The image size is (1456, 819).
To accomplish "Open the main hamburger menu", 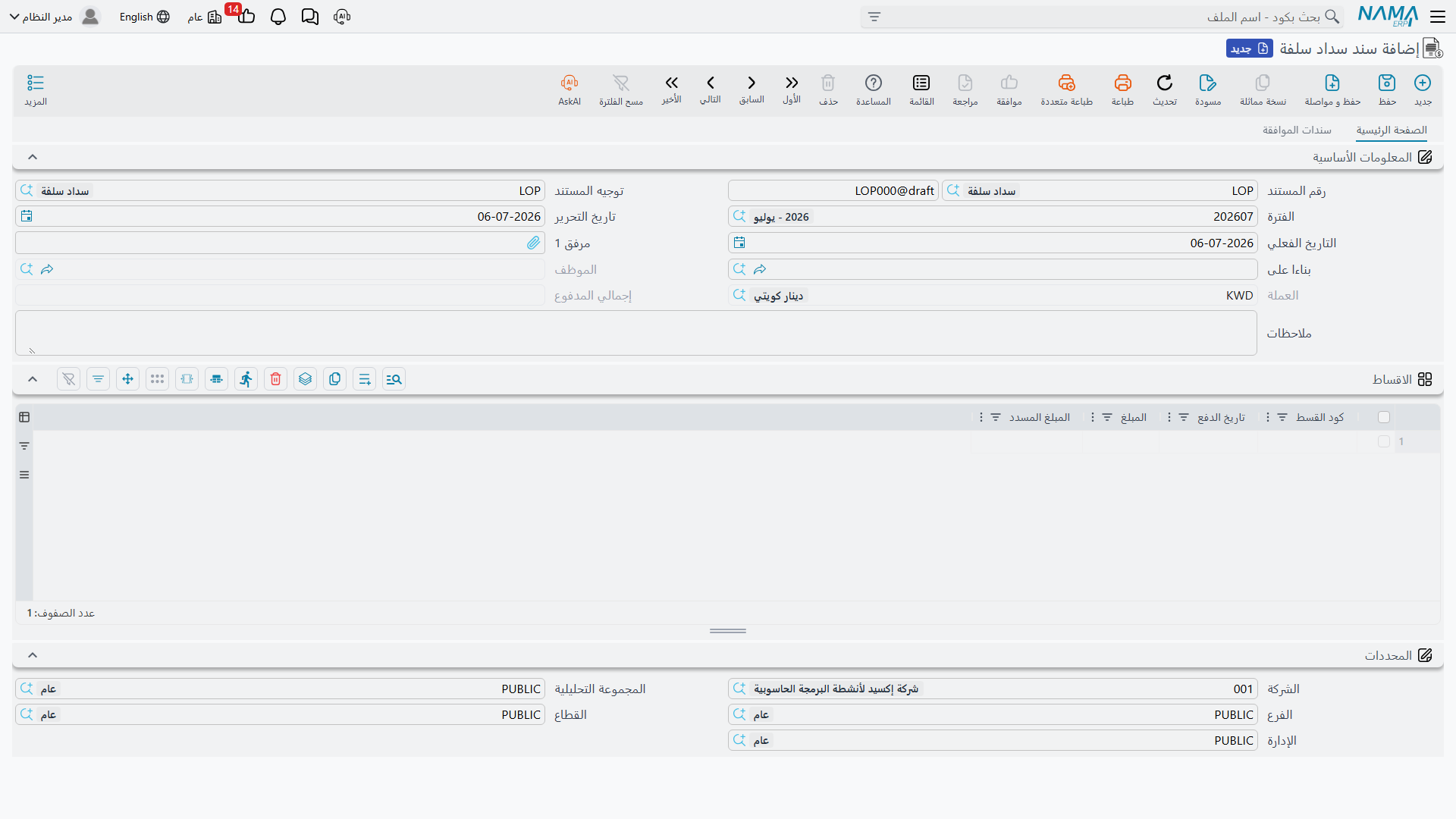I will click(1437, 17).
